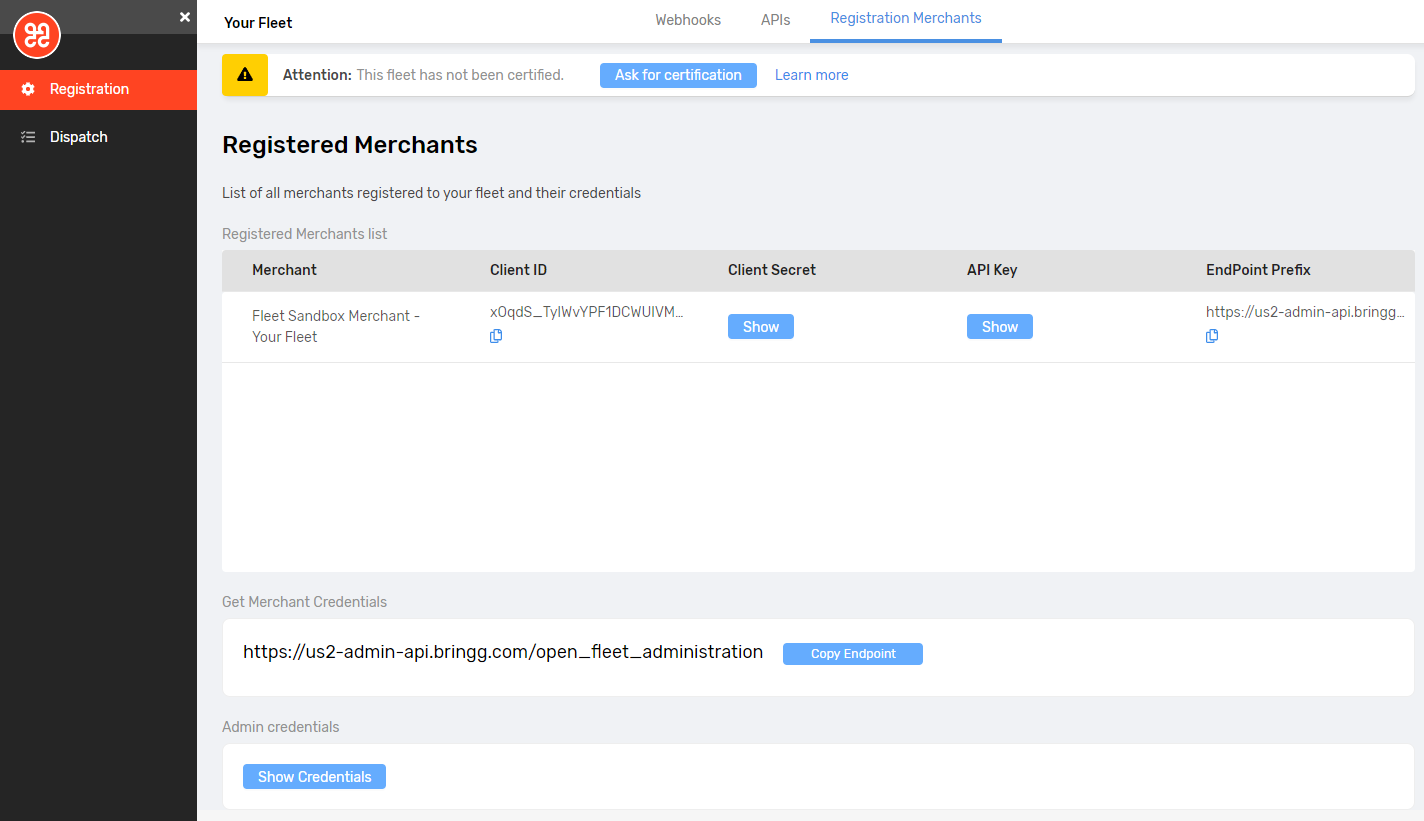Click the yellow warning triangle icon

(245, 75)
